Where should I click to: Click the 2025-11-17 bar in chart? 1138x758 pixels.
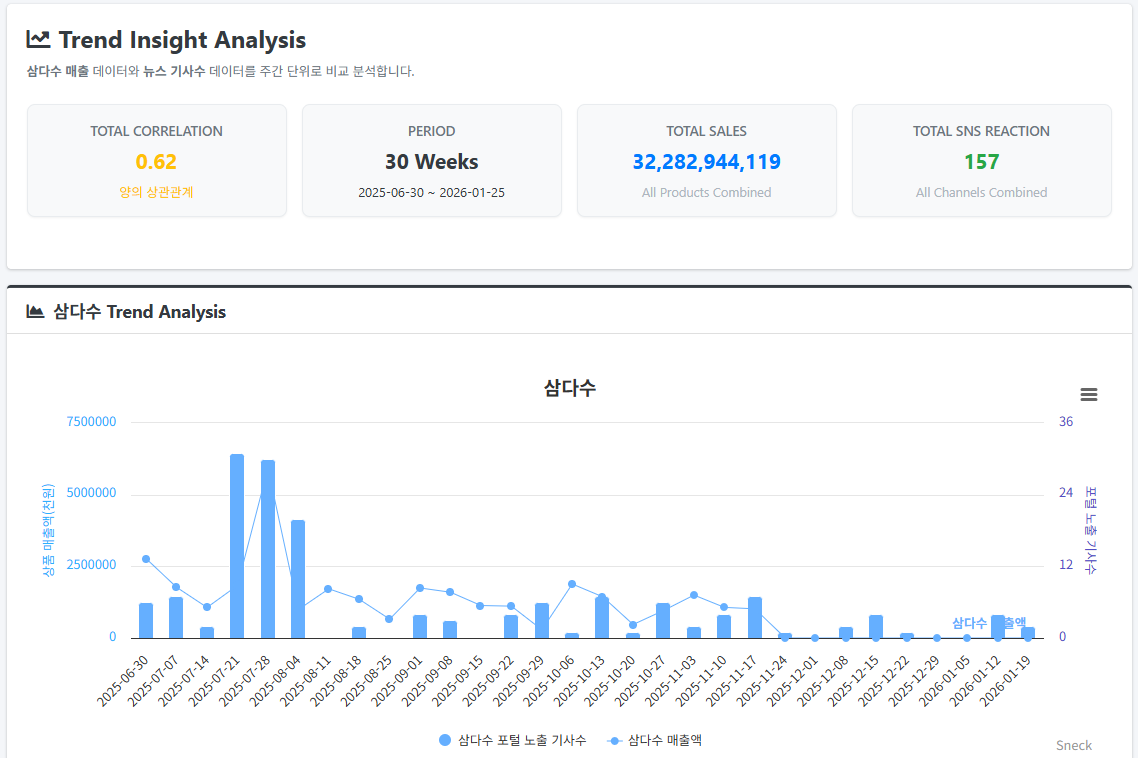point(755,617)
